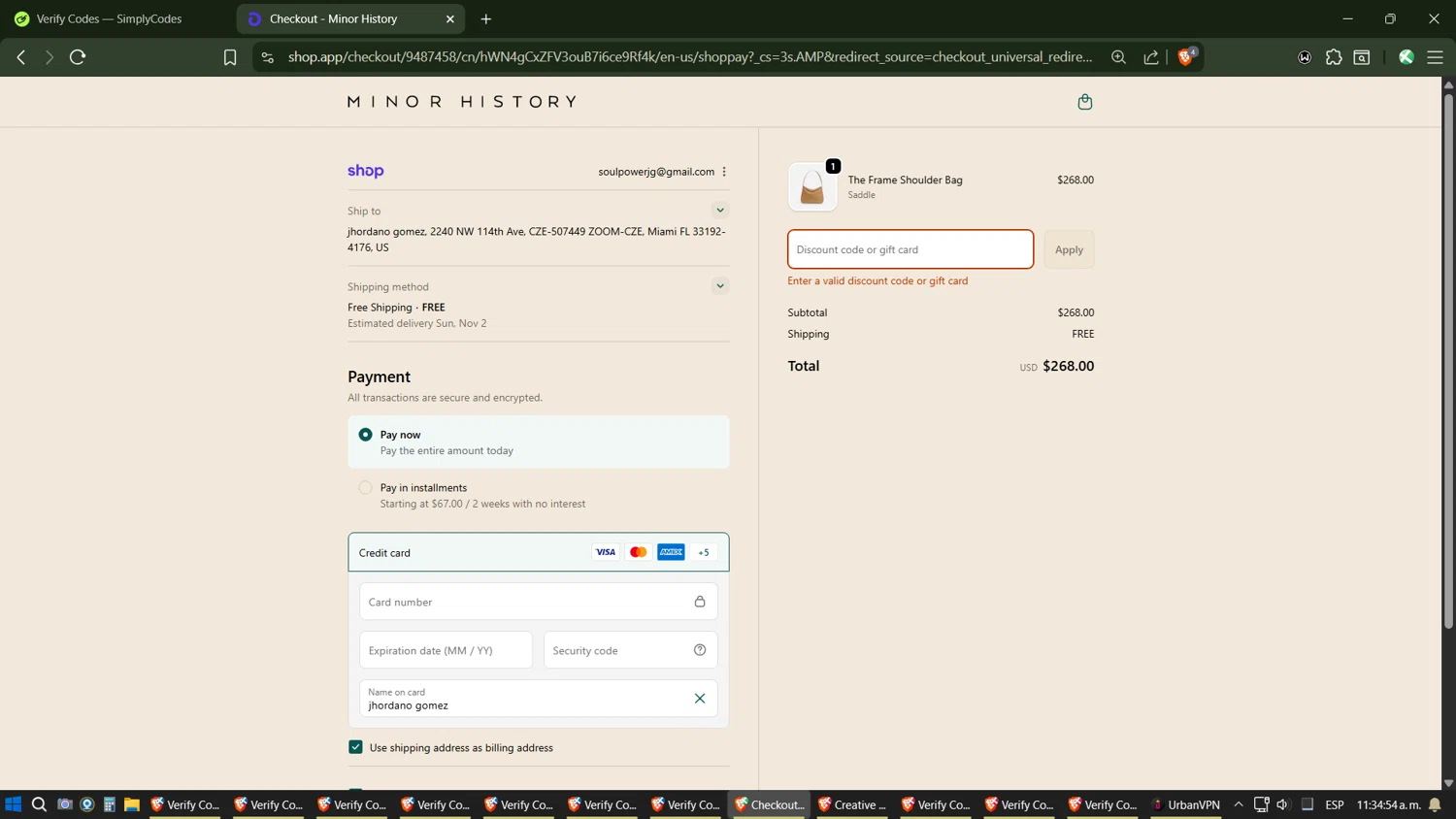This screenshot has width=1456, height=819.
Task: Click the shop logo
Action: [366, 171]
